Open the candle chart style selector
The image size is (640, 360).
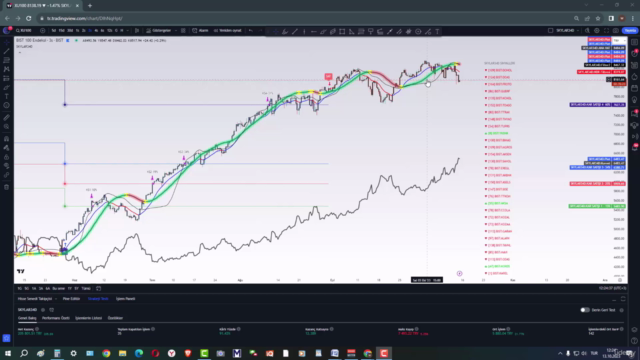point(137,31)
